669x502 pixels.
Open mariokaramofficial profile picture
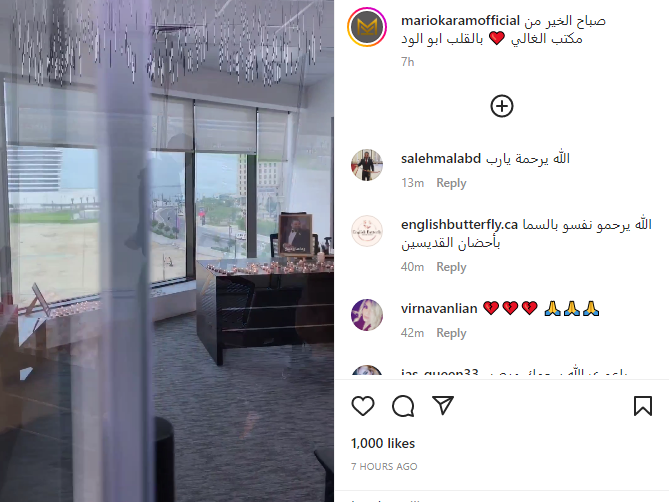(x=367, y=27)
